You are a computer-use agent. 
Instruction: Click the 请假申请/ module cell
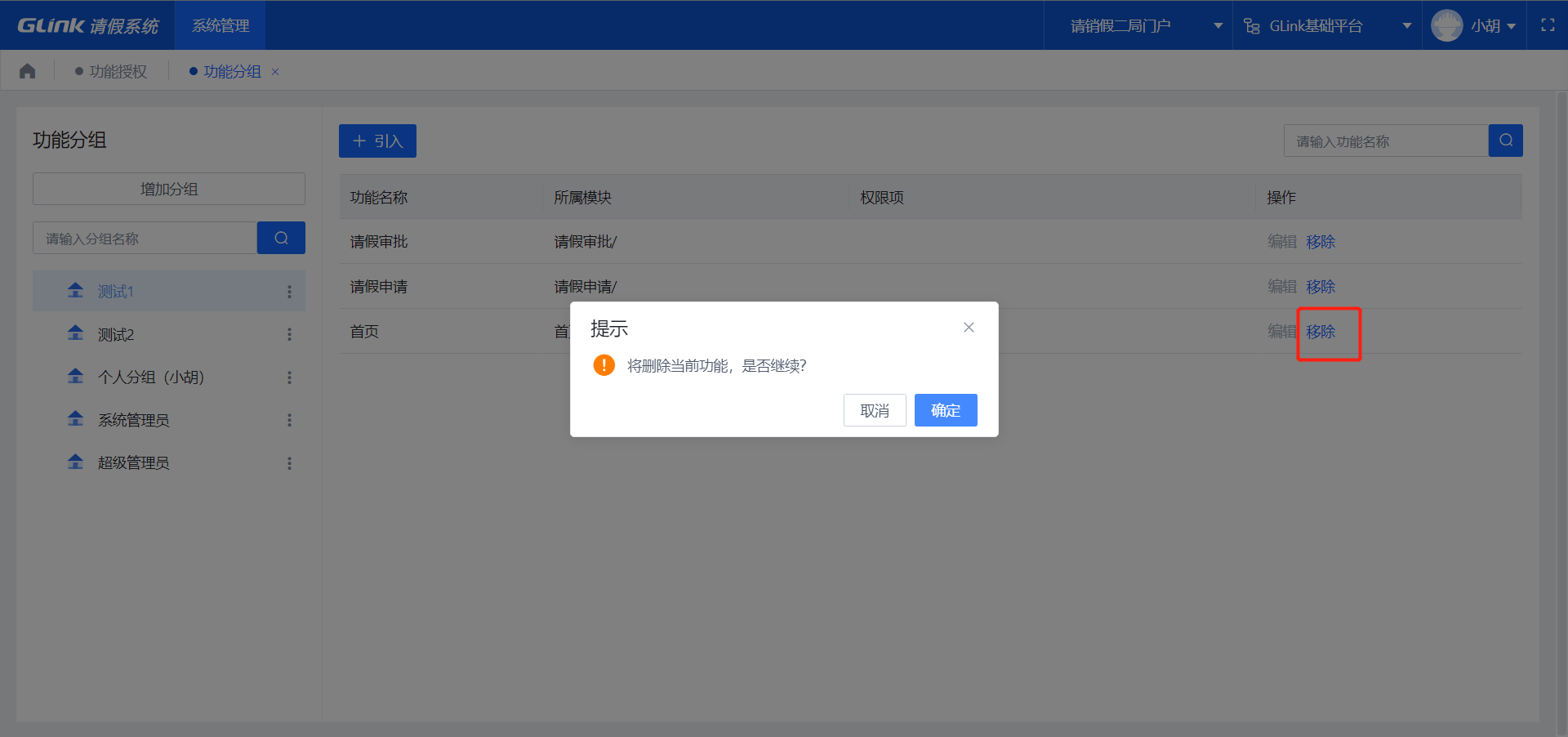tap(586, 287)
